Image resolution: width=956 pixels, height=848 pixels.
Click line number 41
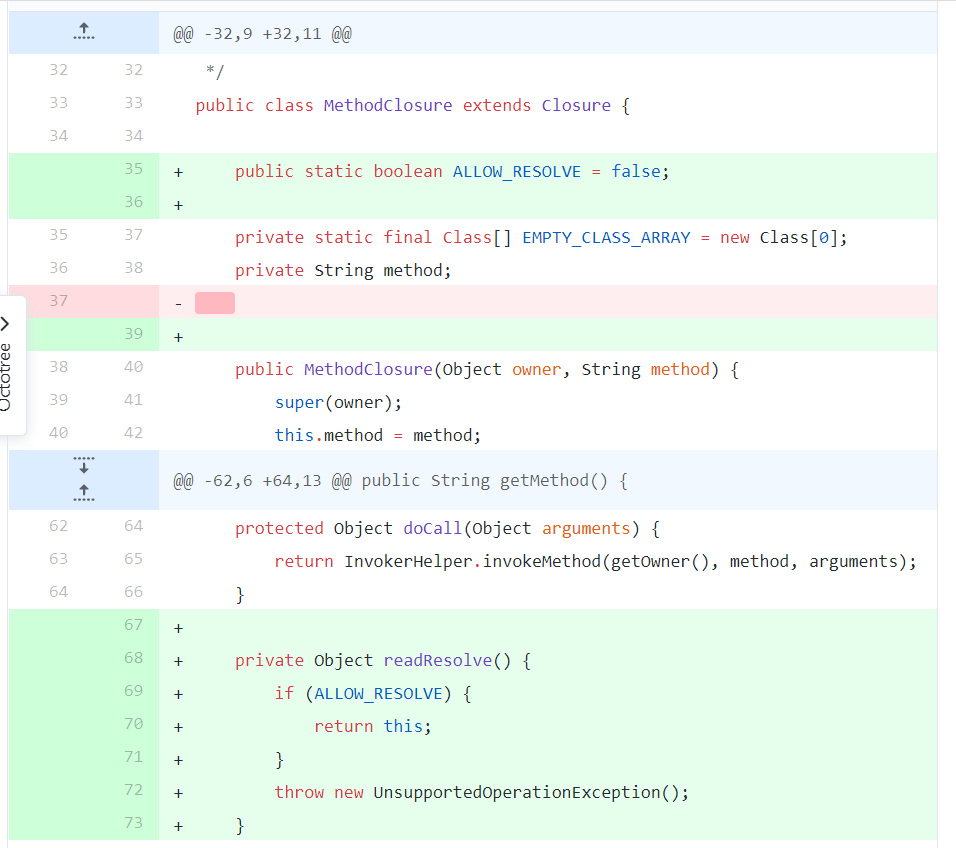[134, 400]
